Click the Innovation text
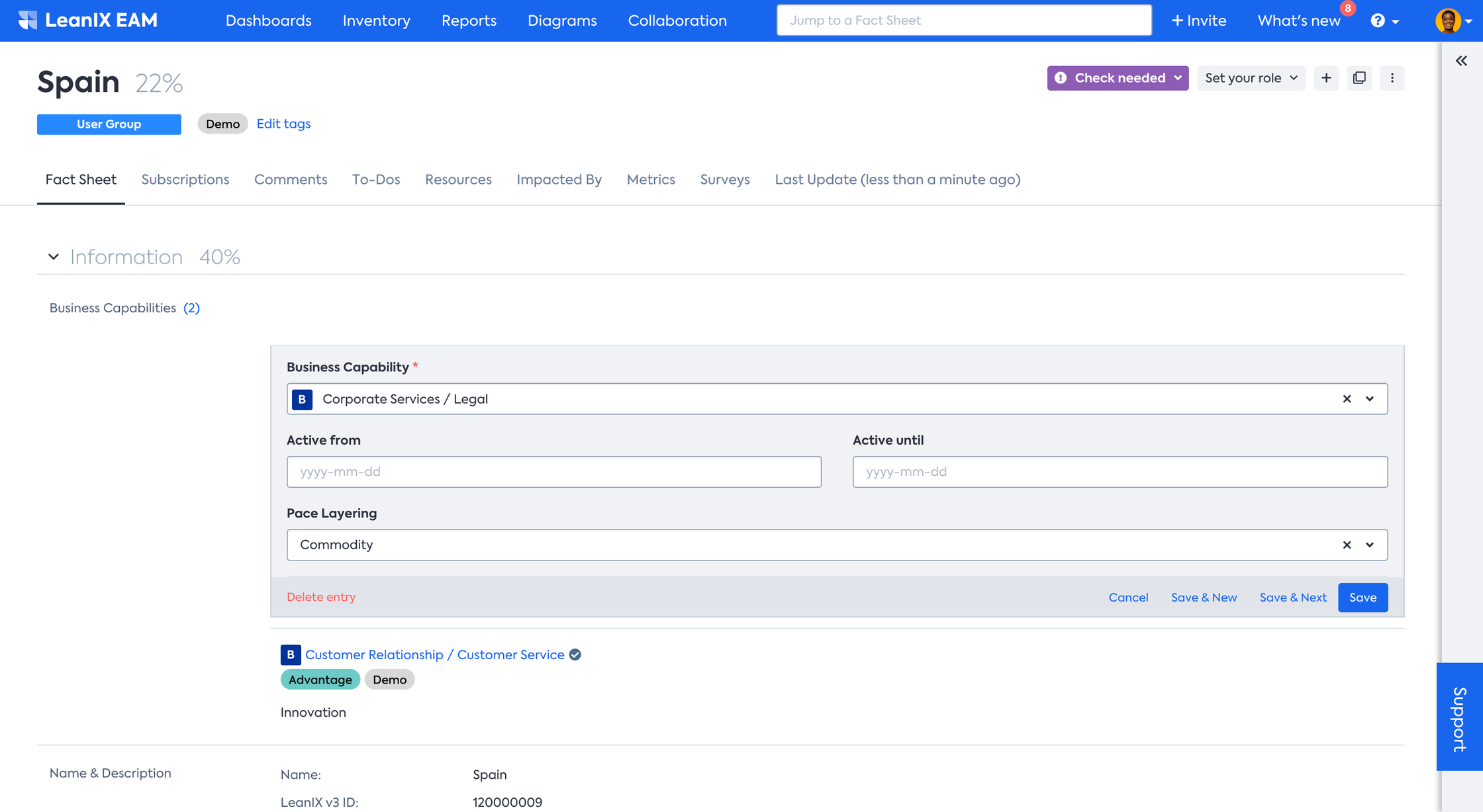 coord(313,713)
